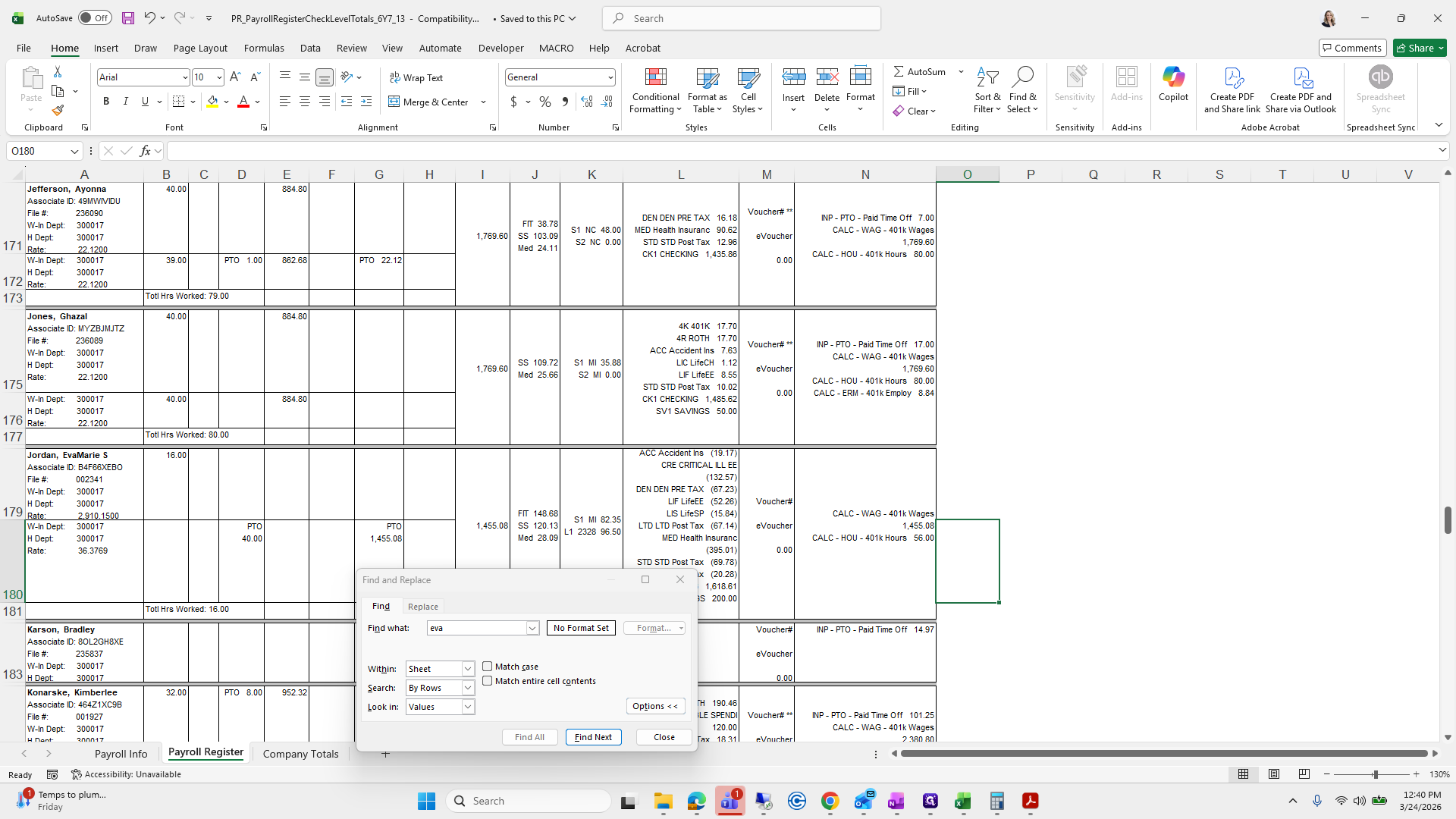Image resolution: width=1456 pixels, height=819 pixels.
Task: Click the Find what input field
Action: [476, 628]
